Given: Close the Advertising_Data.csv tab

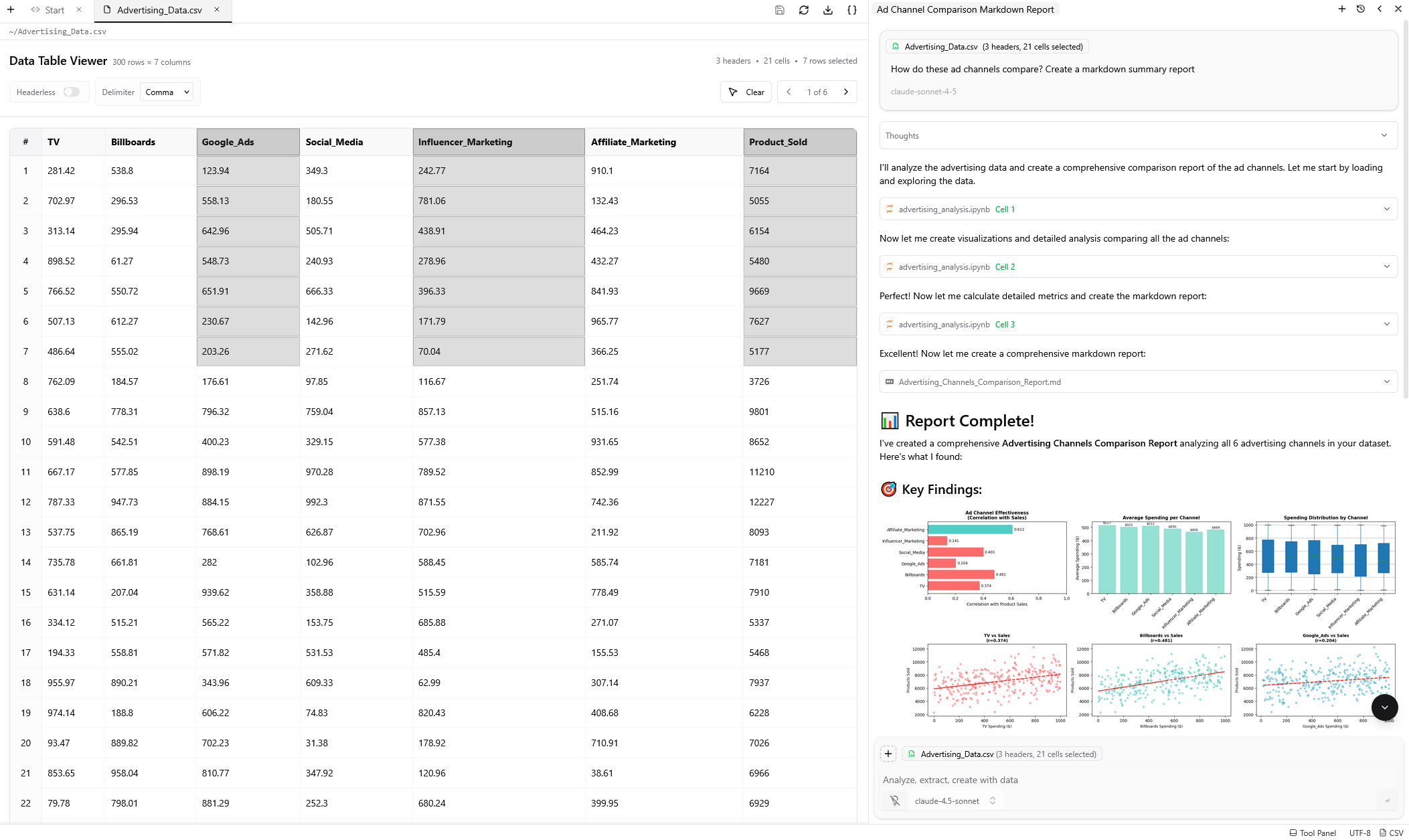Looking at the screenshot, I should [x=217, y=10].
